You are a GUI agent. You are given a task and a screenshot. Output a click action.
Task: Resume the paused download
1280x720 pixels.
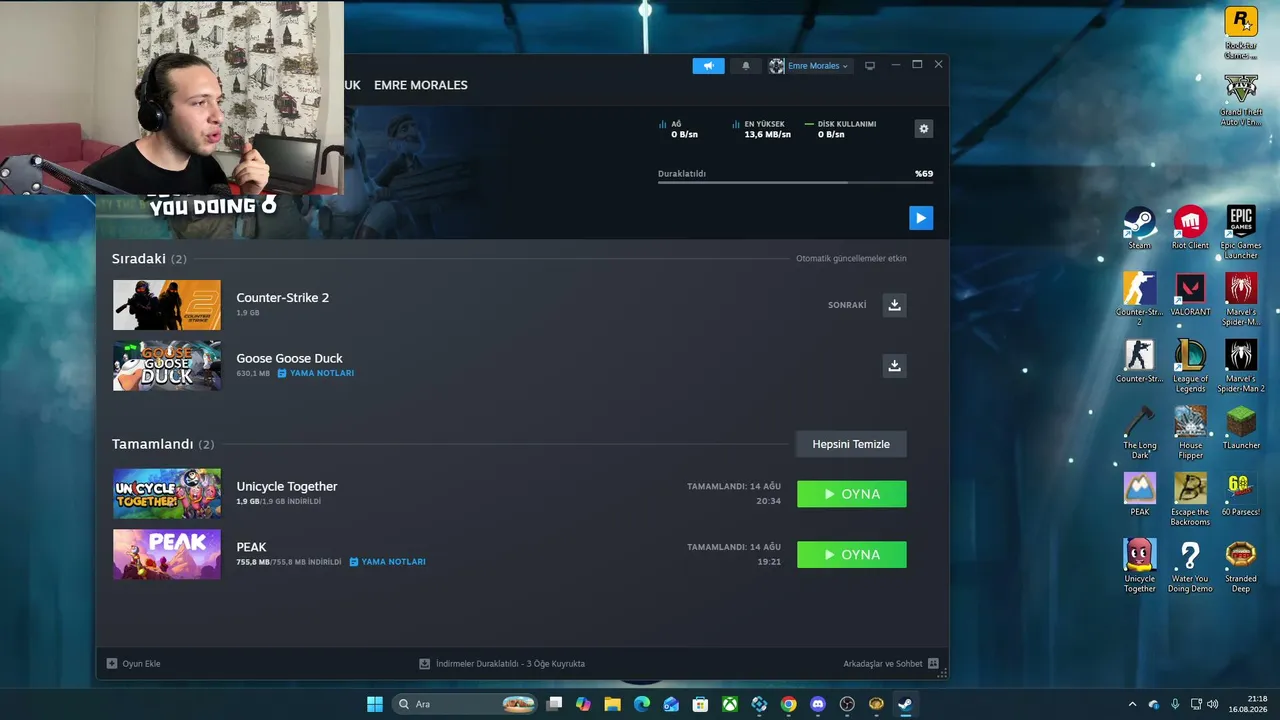[x=921, y=218]
